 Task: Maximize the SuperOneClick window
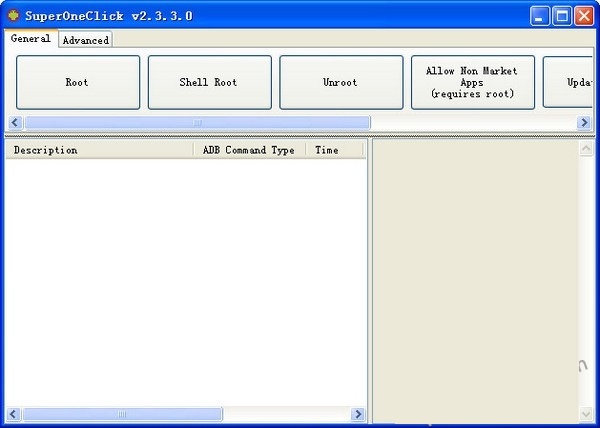point(562,16)
